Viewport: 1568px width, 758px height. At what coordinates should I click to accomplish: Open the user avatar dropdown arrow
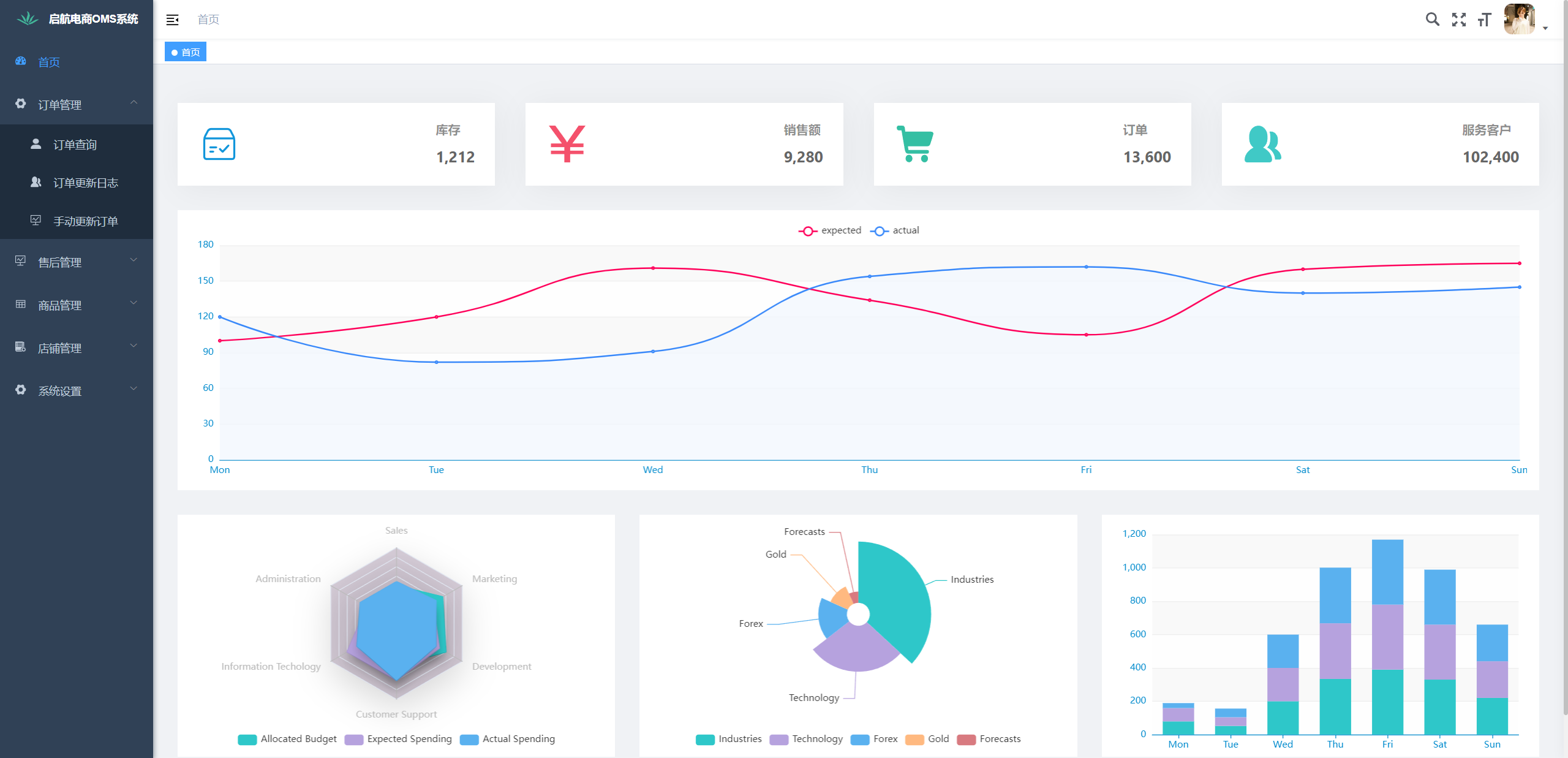[1545, 28]
